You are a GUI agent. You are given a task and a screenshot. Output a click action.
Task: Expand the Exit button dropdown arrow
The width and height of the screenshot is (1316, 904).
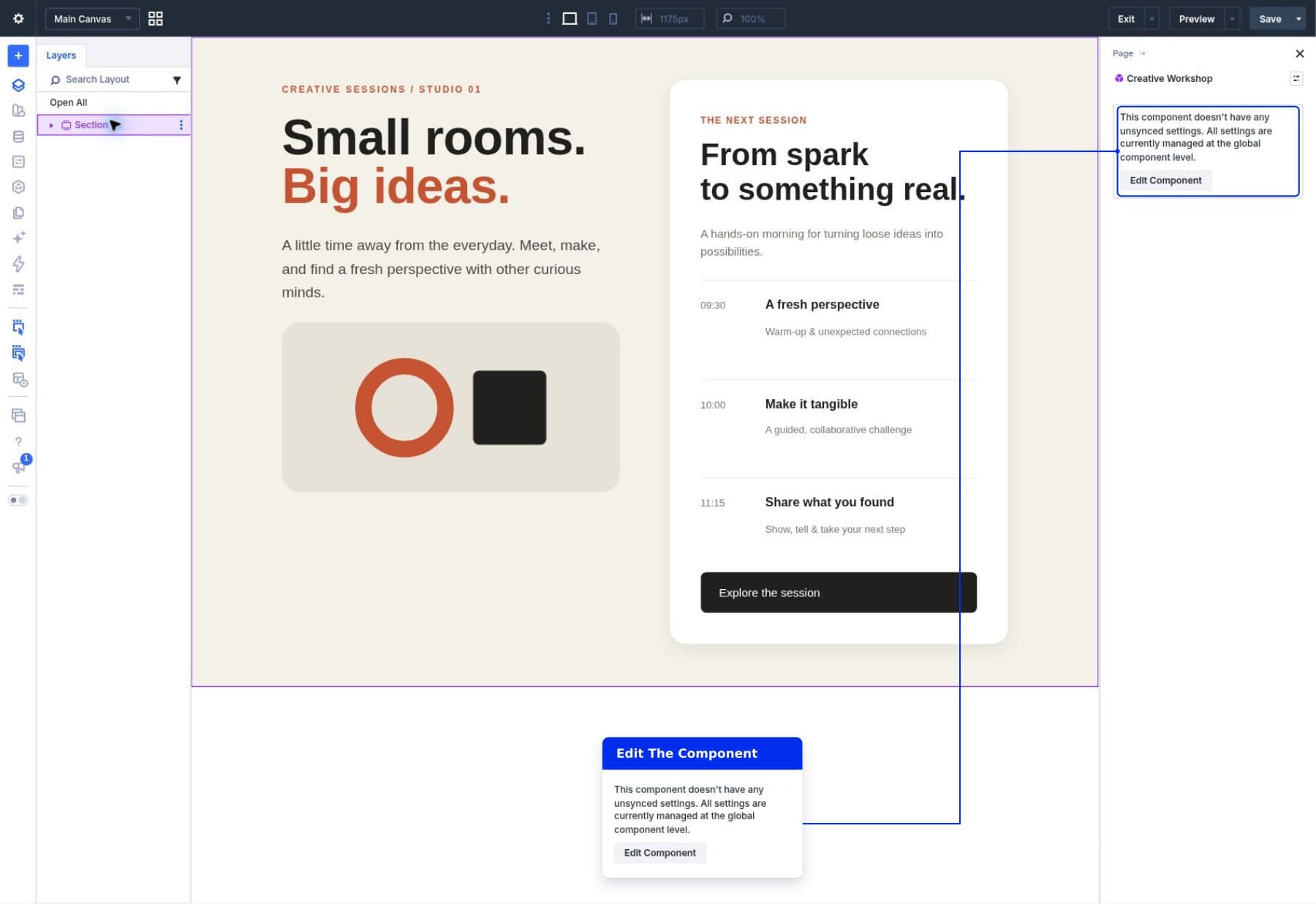tap(1151, 18)
